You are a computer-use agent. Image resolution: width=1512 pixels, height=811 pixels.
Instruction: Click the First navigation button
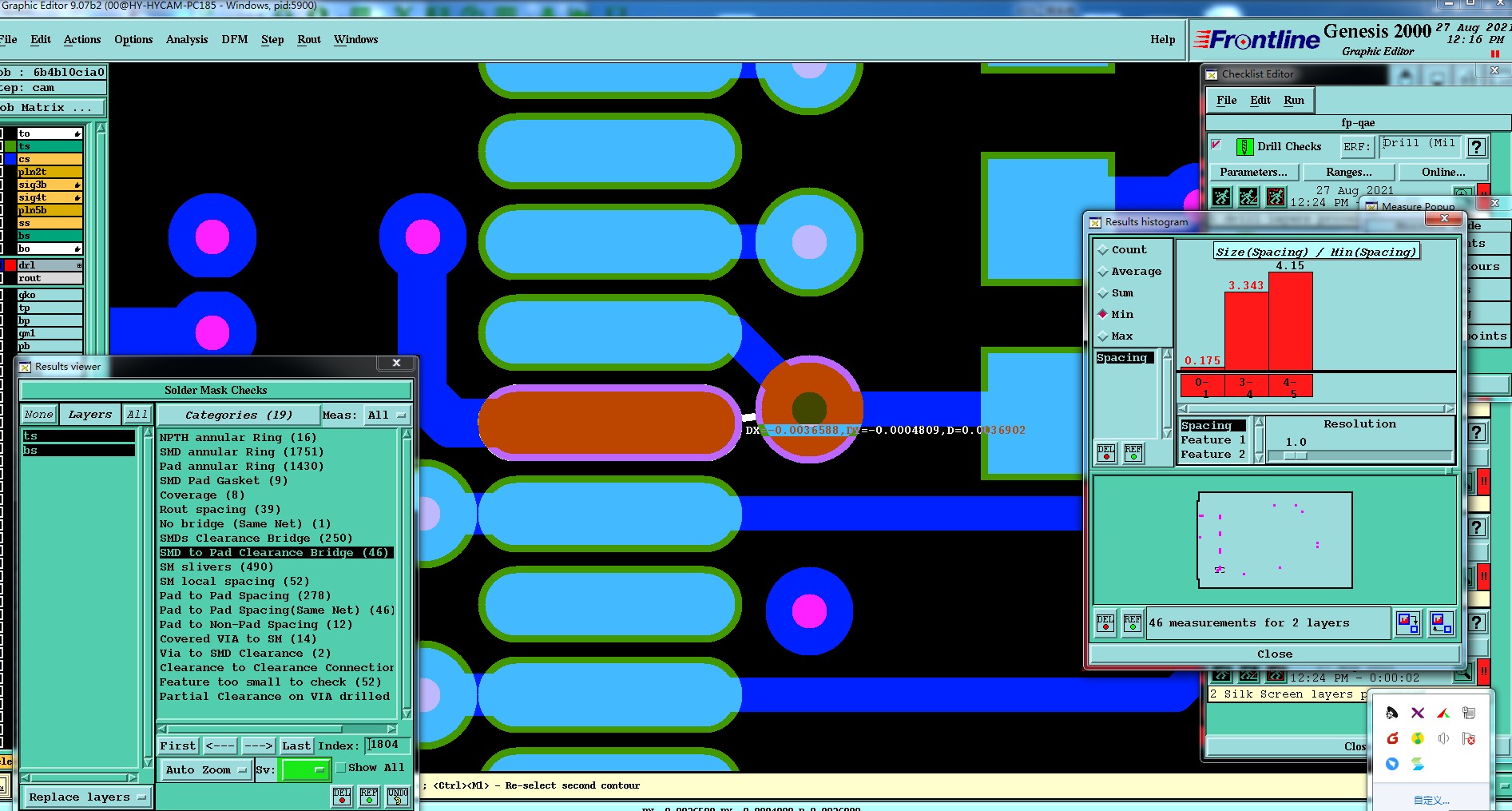177,745
